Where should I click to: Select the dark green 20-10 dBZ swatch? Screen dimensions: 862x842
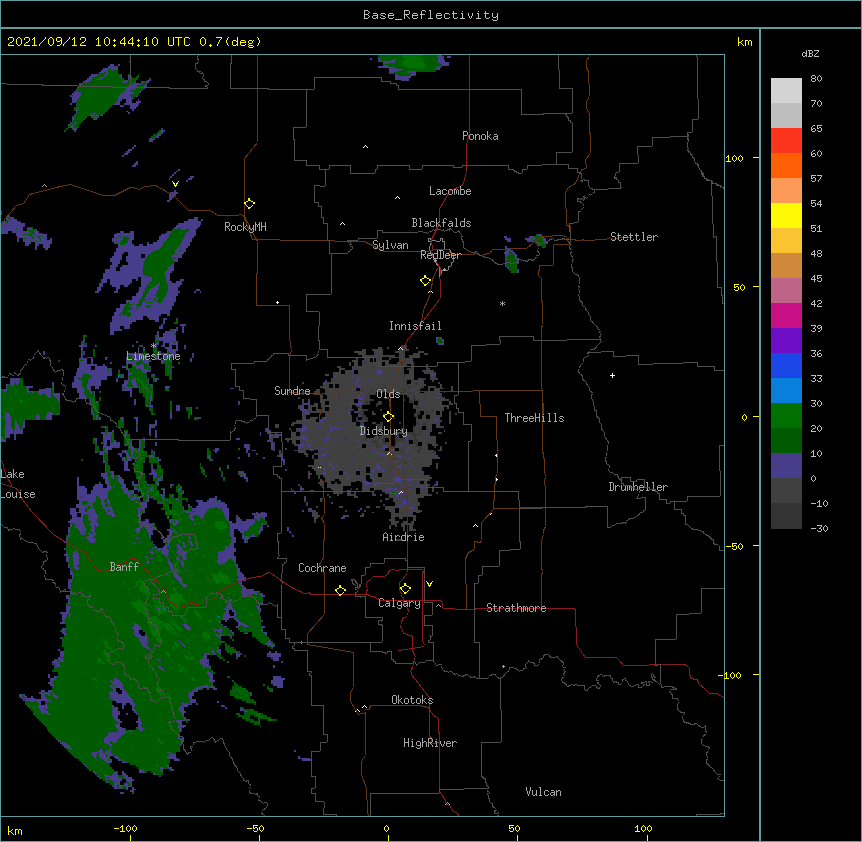[786, 440]
